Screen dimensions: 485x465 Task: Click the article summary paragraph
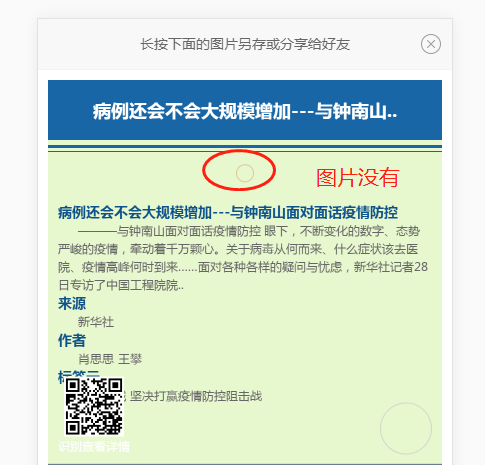point(243,258)
